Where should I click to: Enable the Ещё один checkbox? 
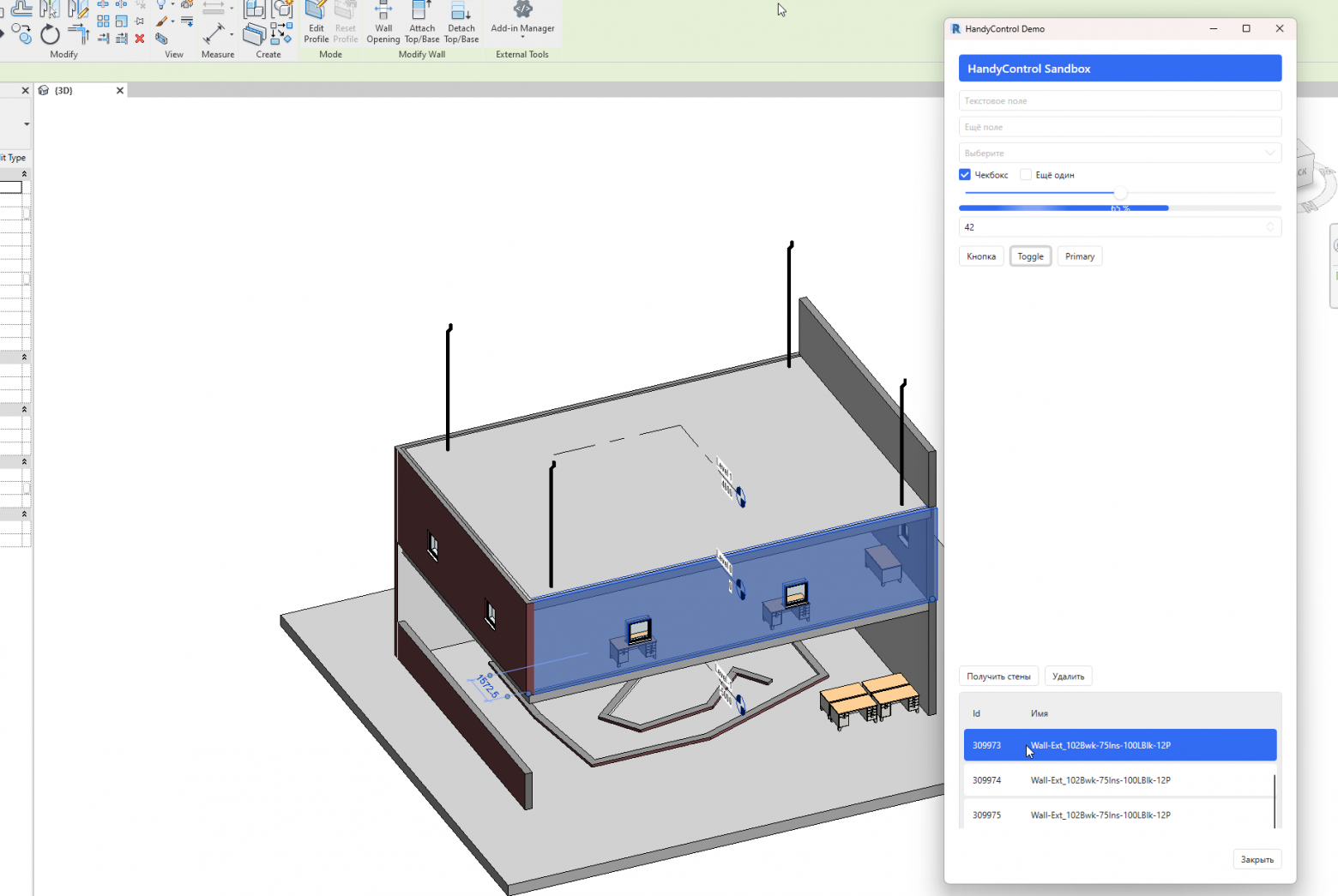[x=1026, y=174]
